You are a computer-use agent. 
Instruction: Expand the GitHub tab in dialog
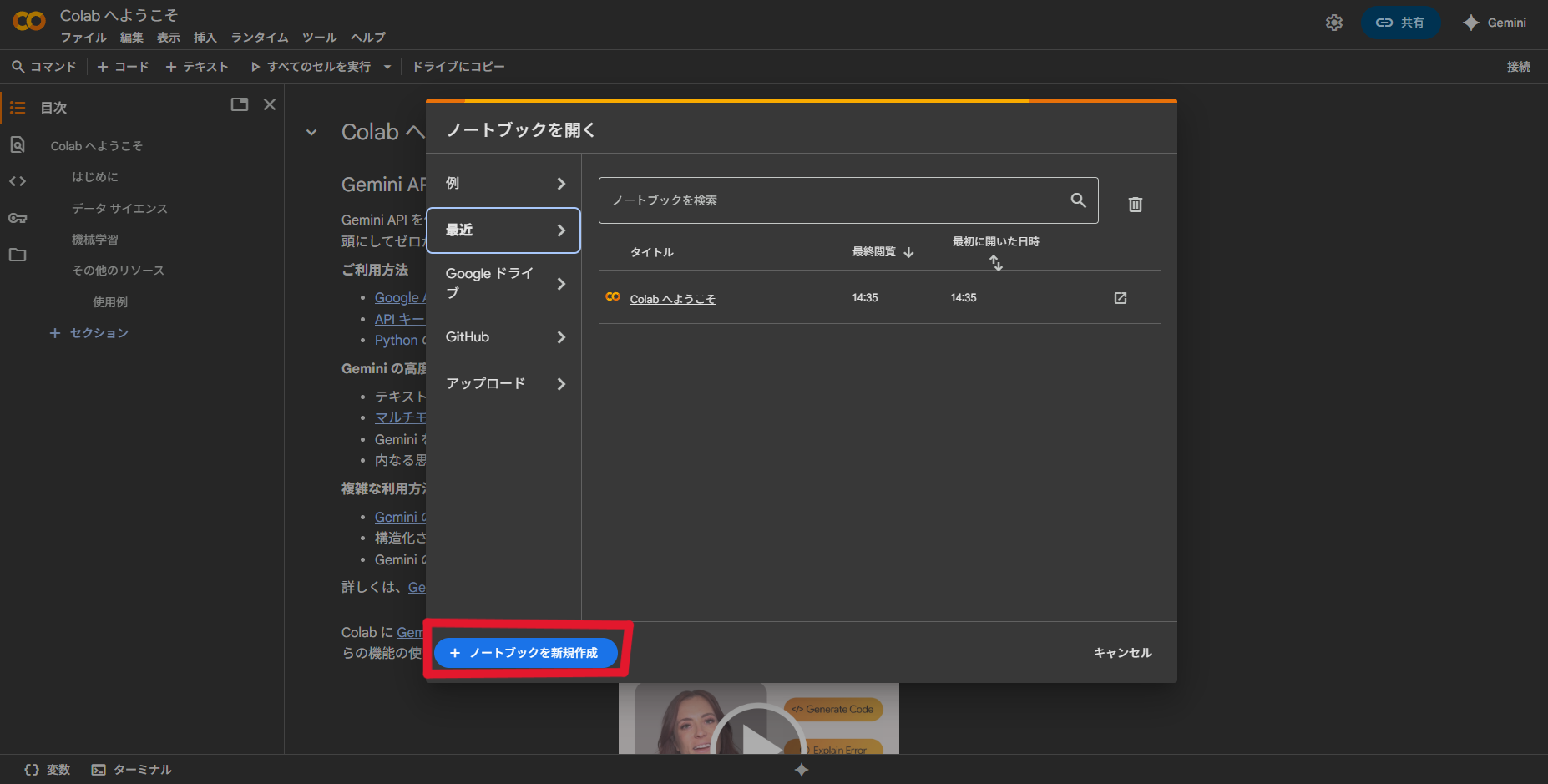point(503,337)
